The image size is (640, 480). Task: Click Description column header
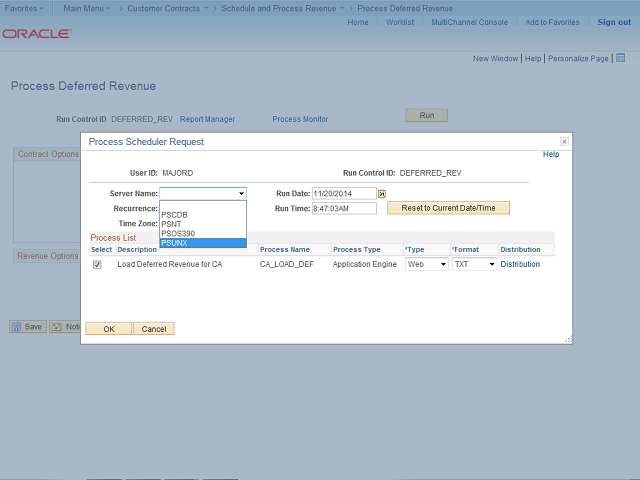[137, 249]
